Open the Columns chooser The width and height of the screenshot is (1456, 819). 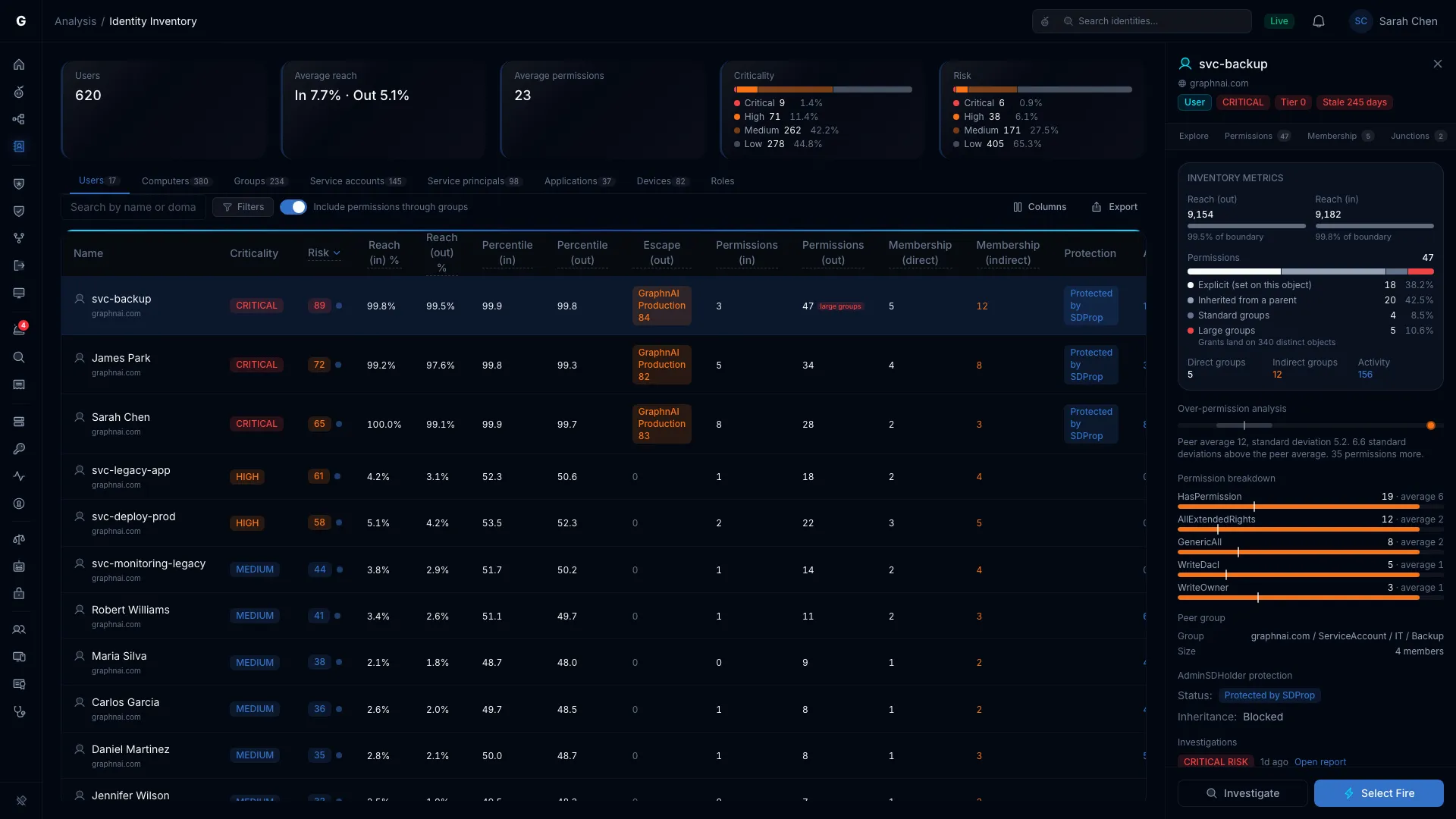[x=1040, y=207]
